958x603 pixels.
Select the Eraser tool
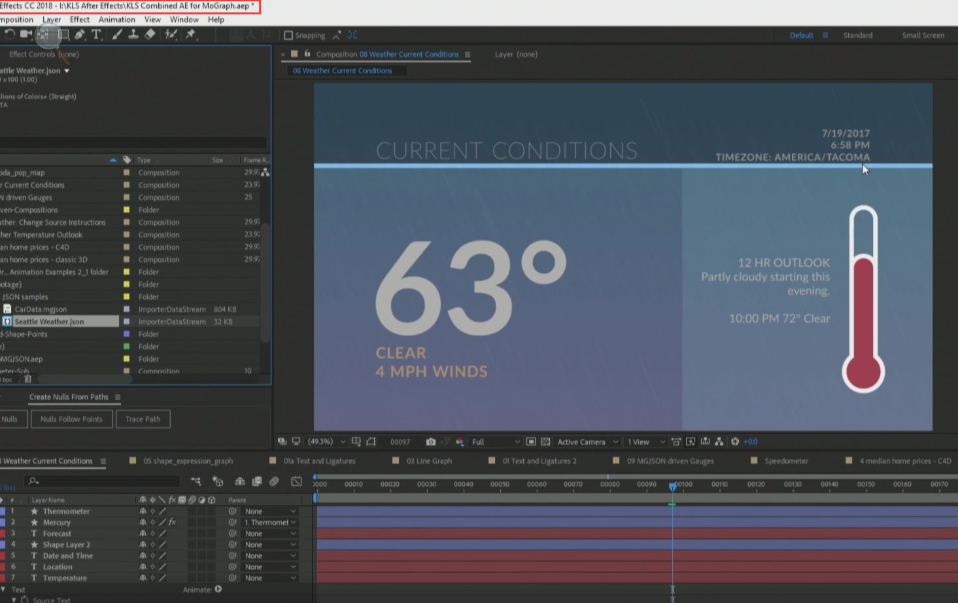[x=148, y=33]
